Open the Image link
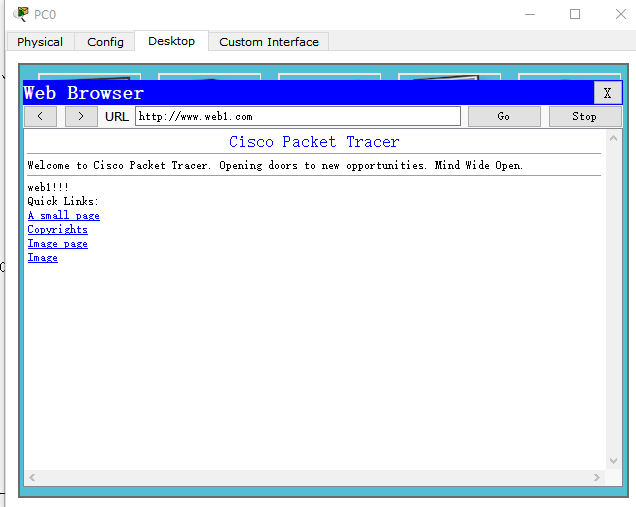The height and width of the screenshot is (507, 636). point(43,258)
